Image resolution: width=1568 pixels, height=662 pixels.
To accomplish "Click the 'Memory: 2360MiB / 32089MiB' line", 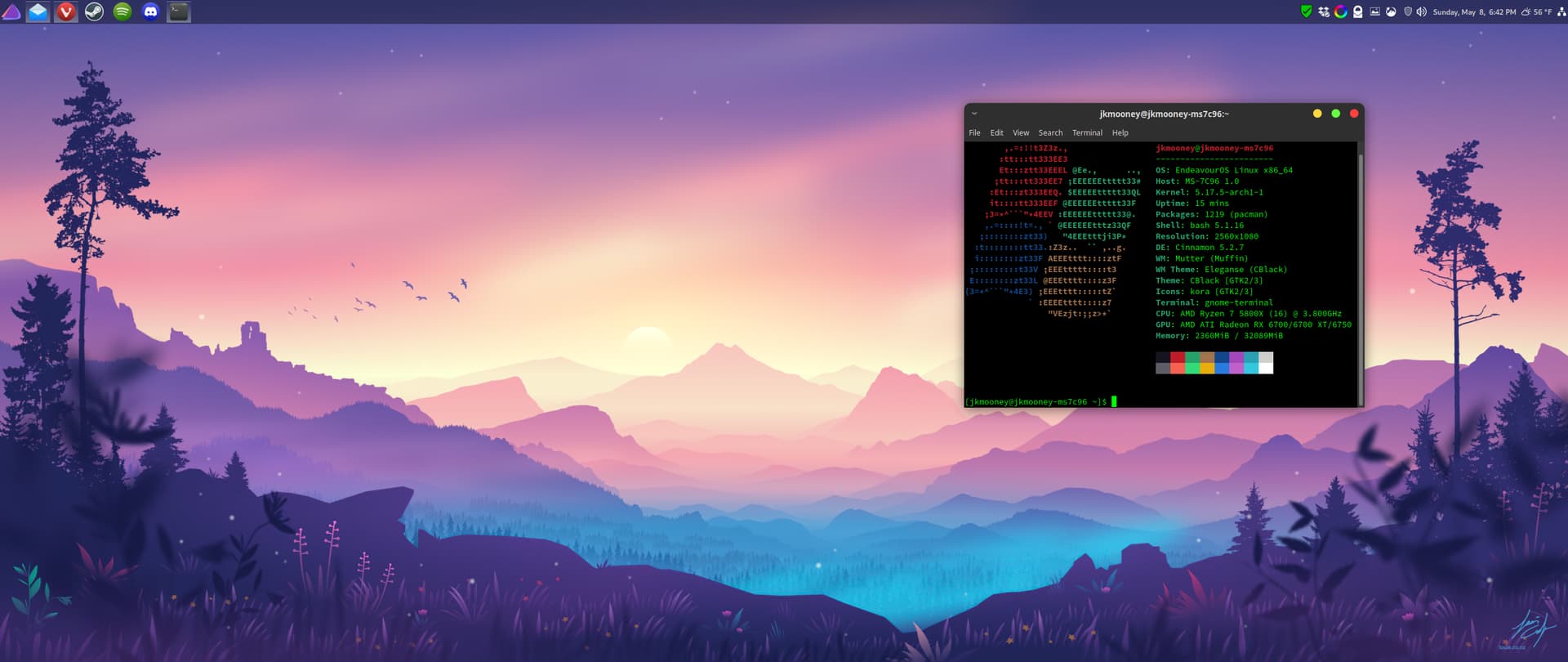I will (x=1218, y=336).
